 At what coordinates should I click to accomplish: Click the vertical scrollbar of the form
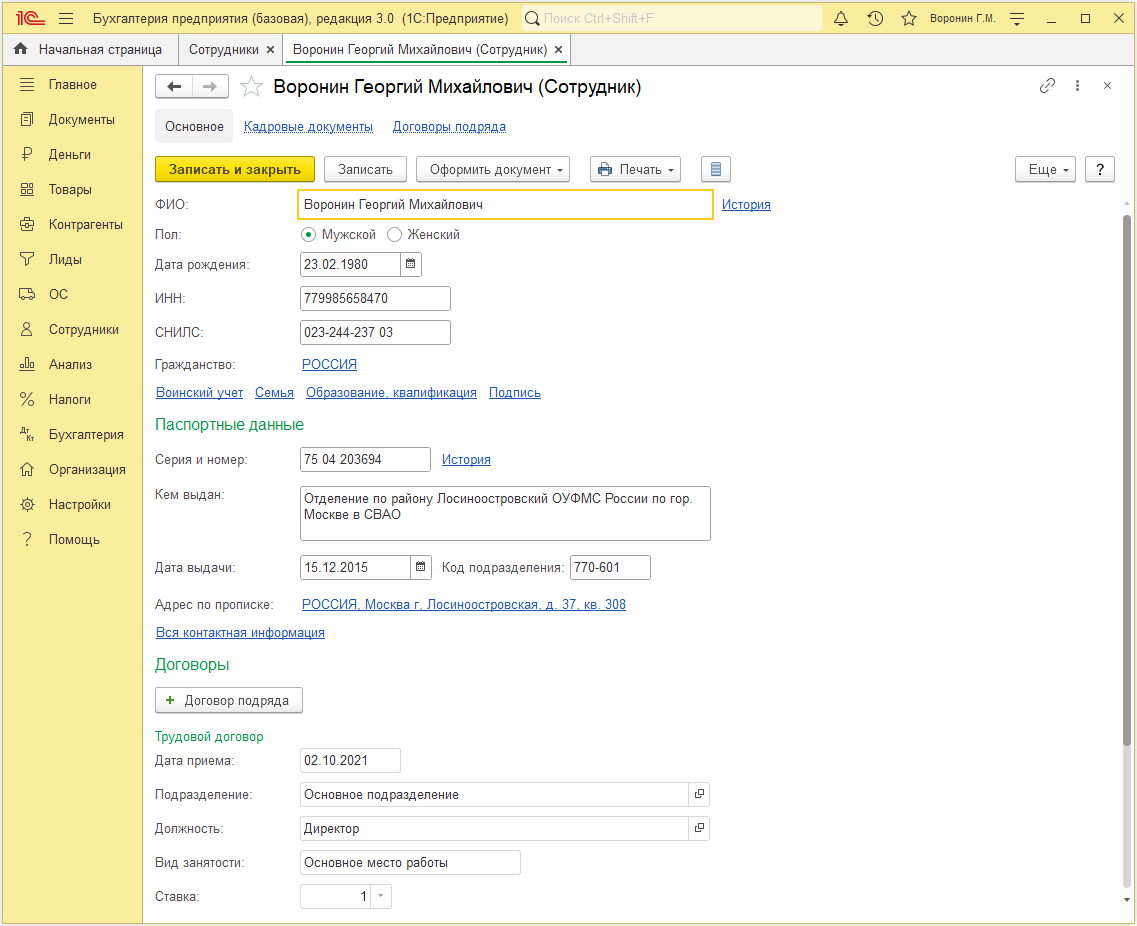[x=1126, y=480]
